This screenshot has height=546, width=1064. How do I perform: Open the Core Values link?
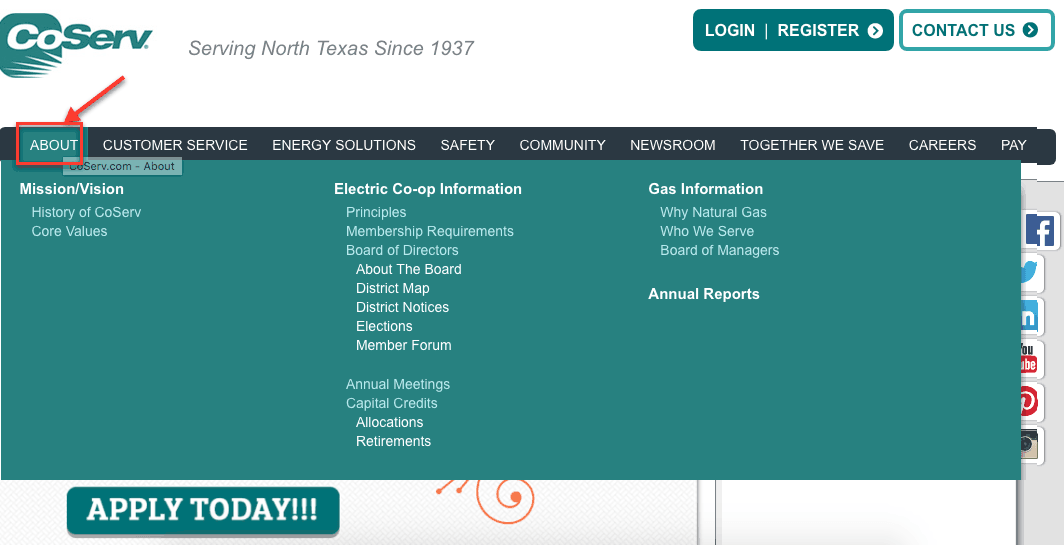69,231
